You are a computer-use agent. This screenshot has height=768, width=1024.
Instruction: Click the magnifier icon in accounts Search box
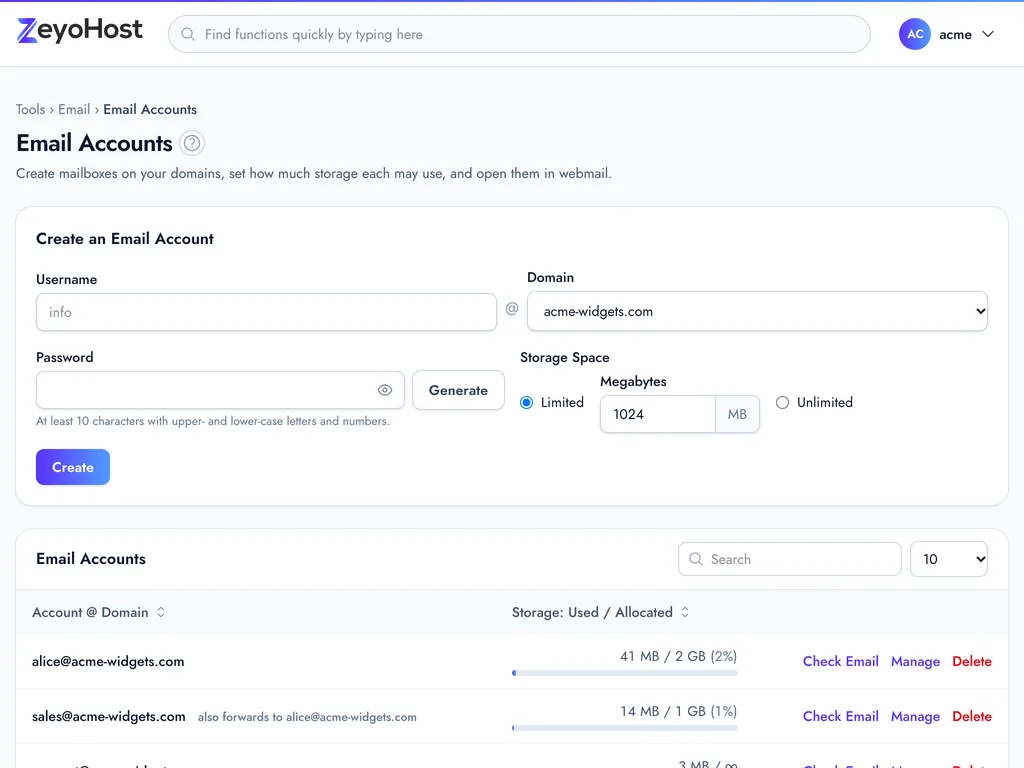696,559
